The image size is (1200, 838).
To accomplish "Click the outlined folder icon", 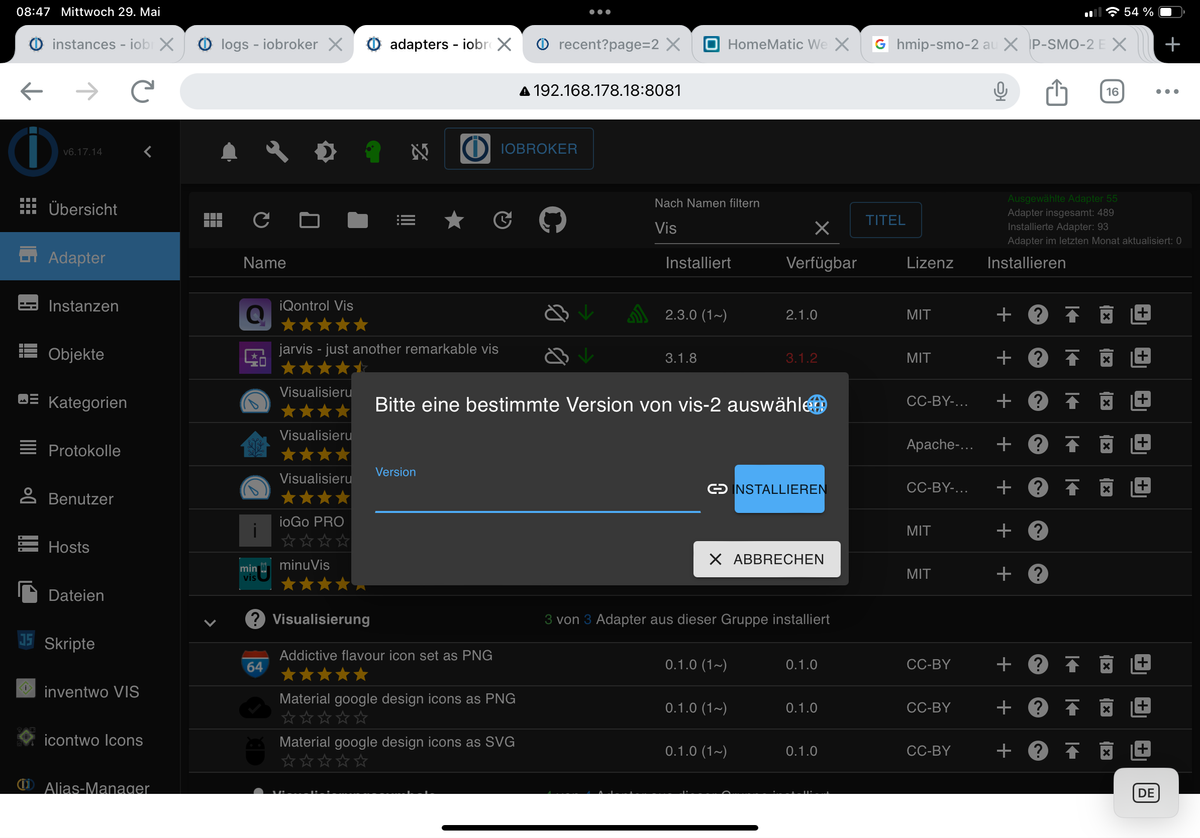I will click(x=309, y=220).
